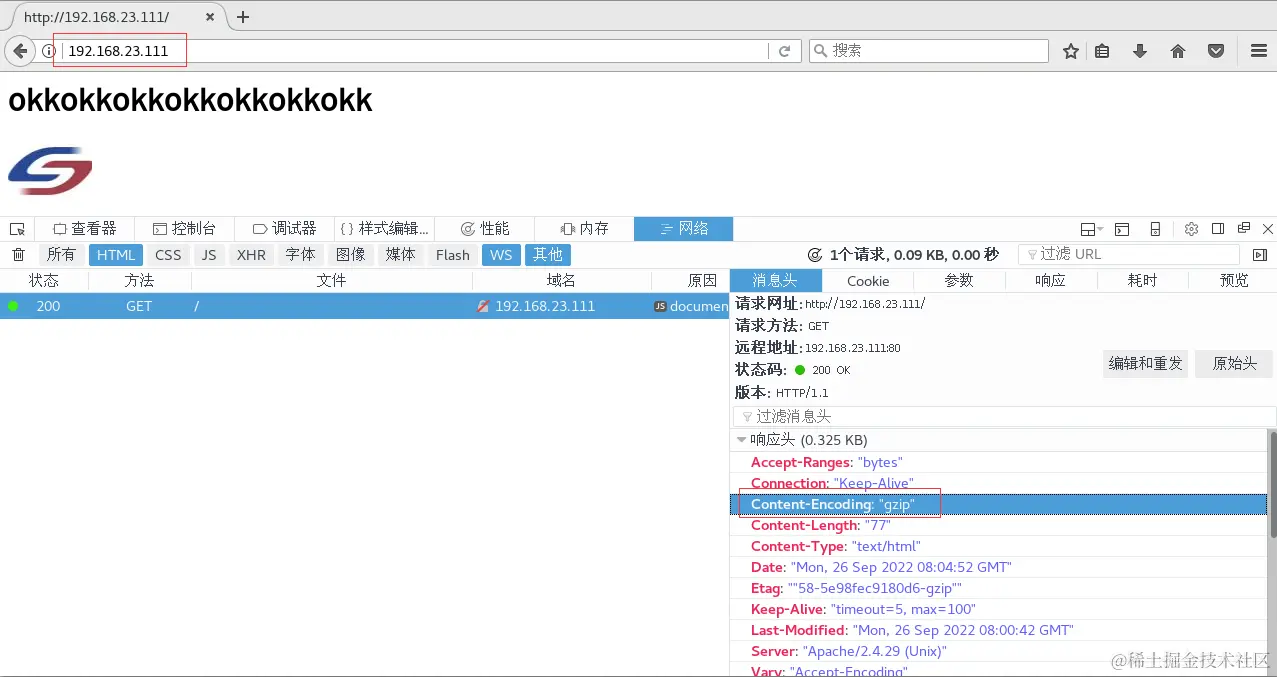
Task: Toggle the CSS filter
Action: point(168,255)
